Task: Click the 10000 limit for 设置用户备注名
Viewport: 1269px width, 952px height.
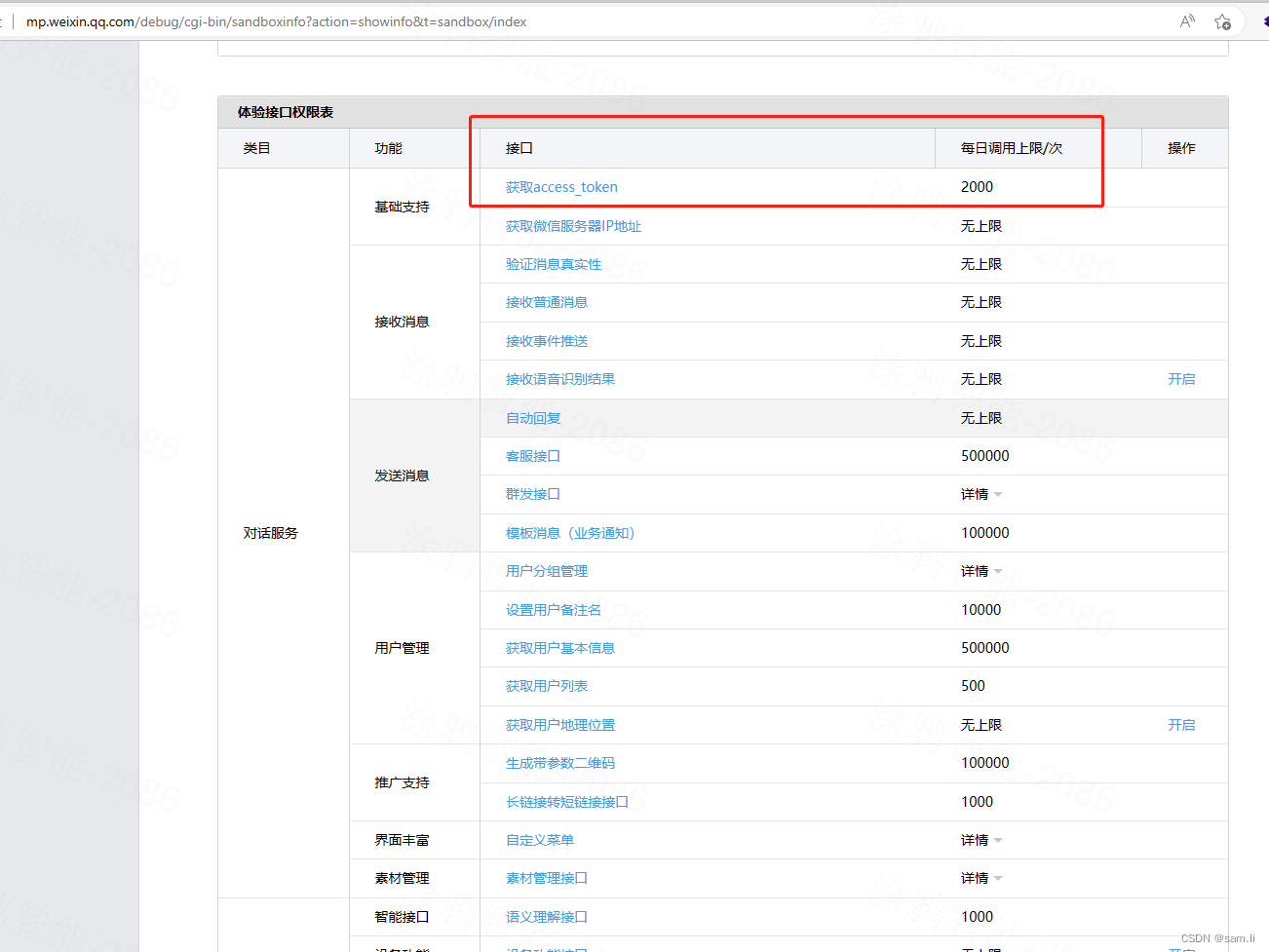Action: [x=981, y=610]
